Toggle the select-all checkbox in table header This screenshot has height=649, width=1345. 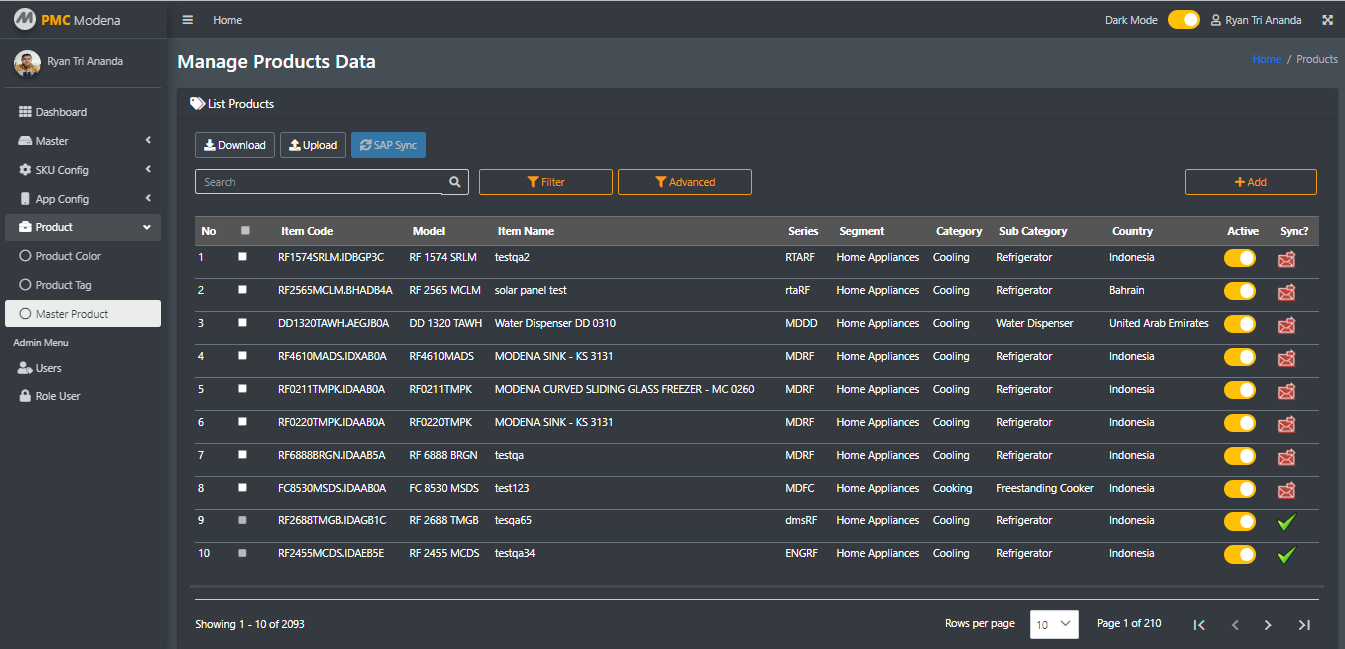tap(245, 231)
